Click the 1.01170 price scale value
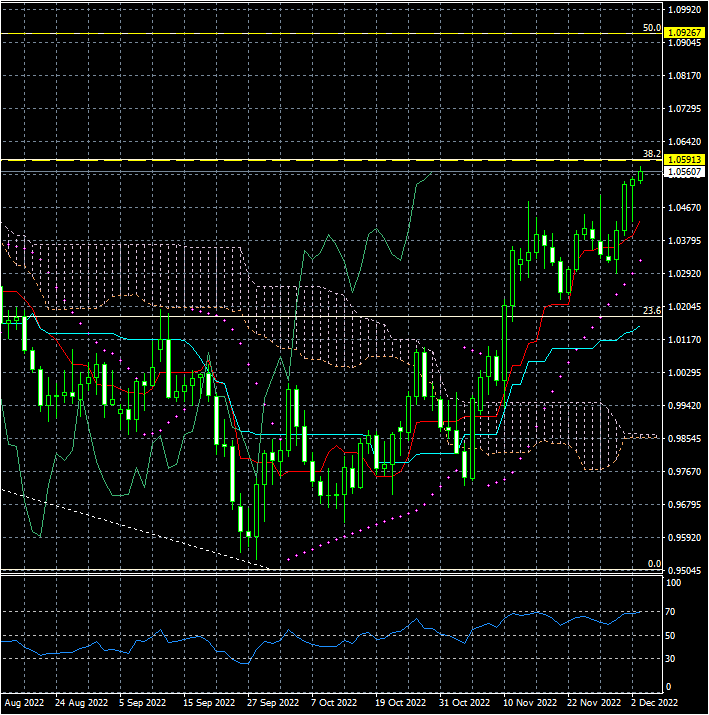Viewport: 709px width, 715px height. pyautogui.click(x=684, y=340)
